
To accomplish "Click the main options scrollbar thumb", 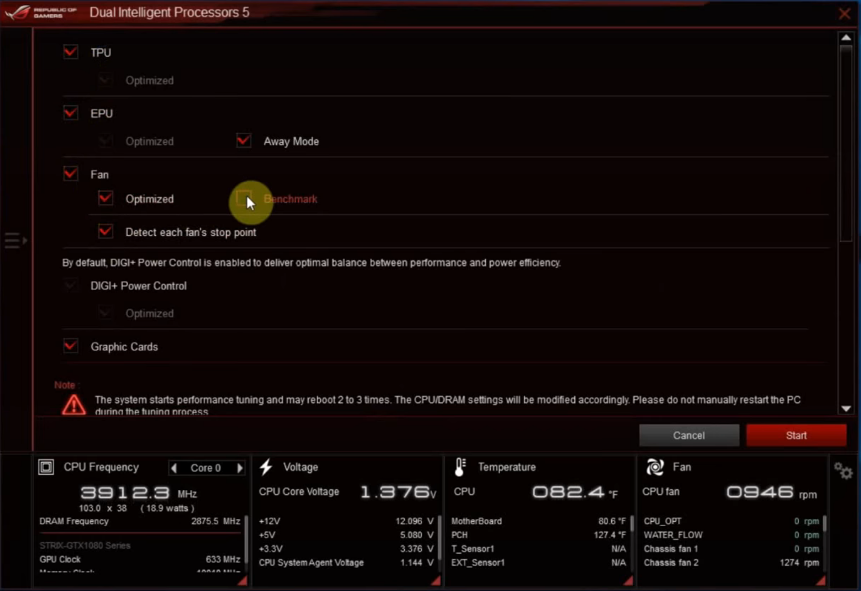I will [x=846, y=143].
